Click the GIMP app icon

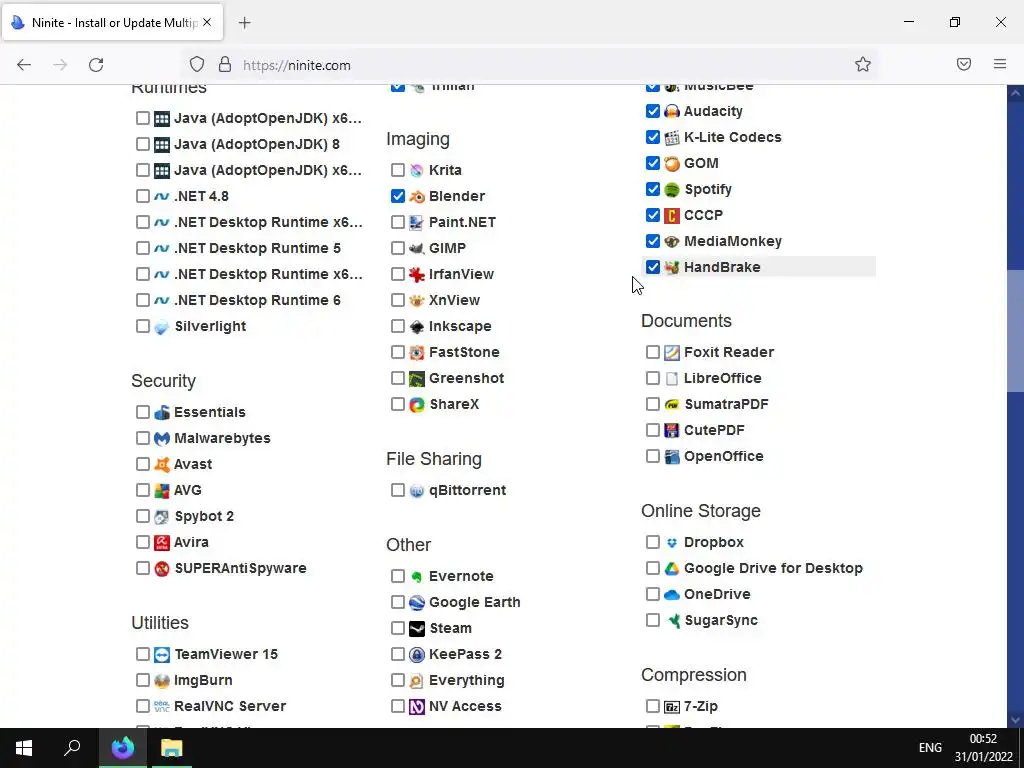click(417, 249)
